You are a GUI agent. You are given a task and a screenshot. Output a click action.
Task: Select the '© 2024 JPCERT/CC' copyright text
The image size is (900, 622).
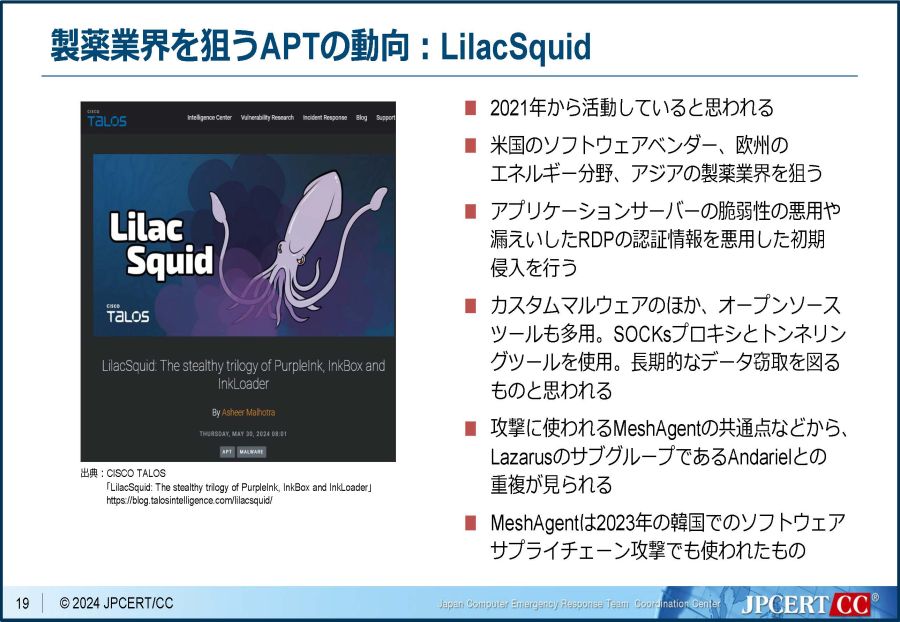[116, 604]
